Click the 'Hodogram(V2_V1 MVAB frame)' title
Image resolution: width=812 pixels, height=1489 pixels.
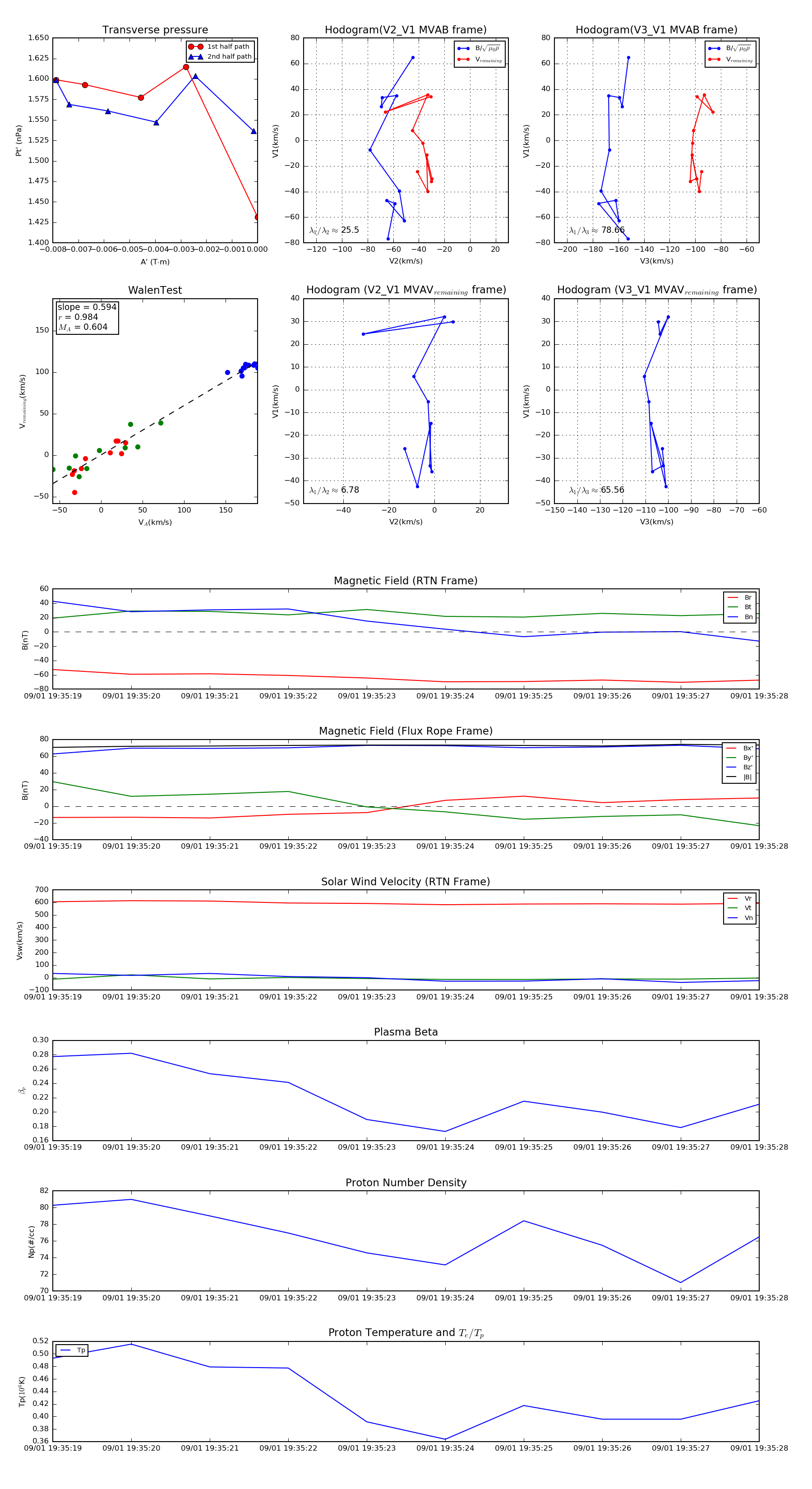click(406, 30)
